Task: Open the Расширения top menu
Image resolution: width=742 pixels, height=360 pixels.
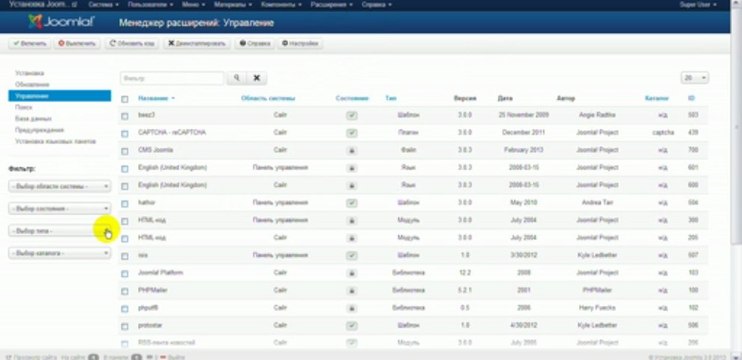Action: 331,5
